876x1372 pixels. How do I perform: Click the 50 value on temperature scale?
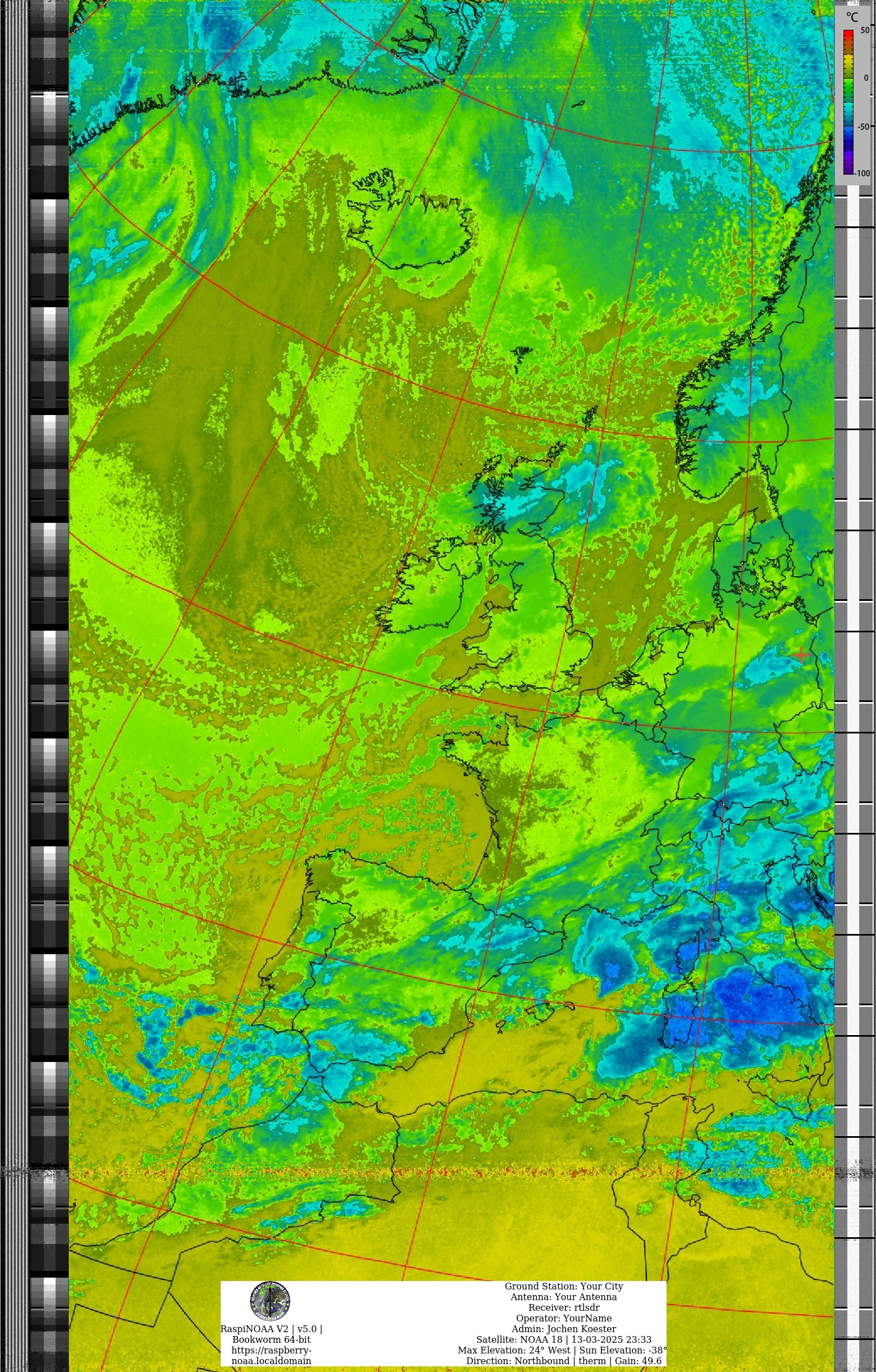[x=865, y=30]
